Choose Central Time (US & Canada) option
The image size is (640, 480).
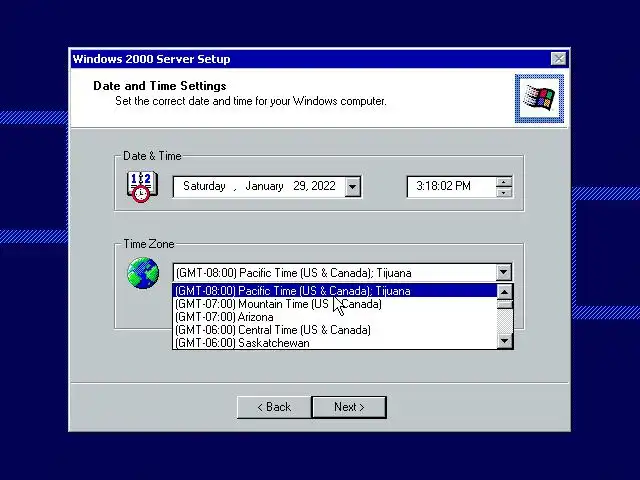335,330
